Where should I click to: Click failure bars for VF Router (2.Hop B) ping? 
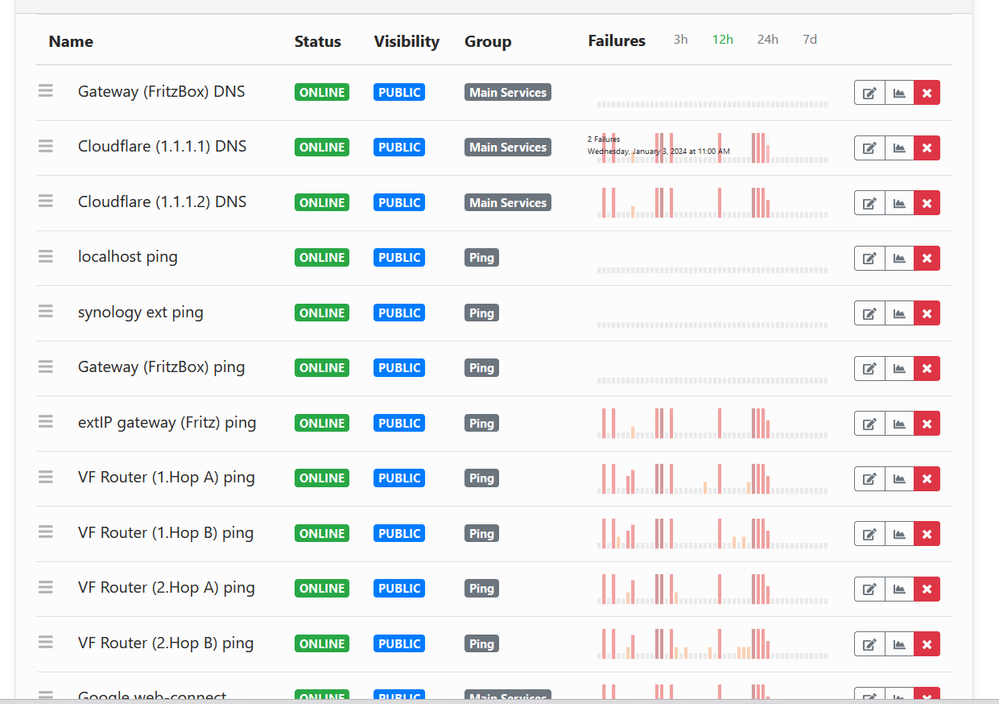(712, 643)
